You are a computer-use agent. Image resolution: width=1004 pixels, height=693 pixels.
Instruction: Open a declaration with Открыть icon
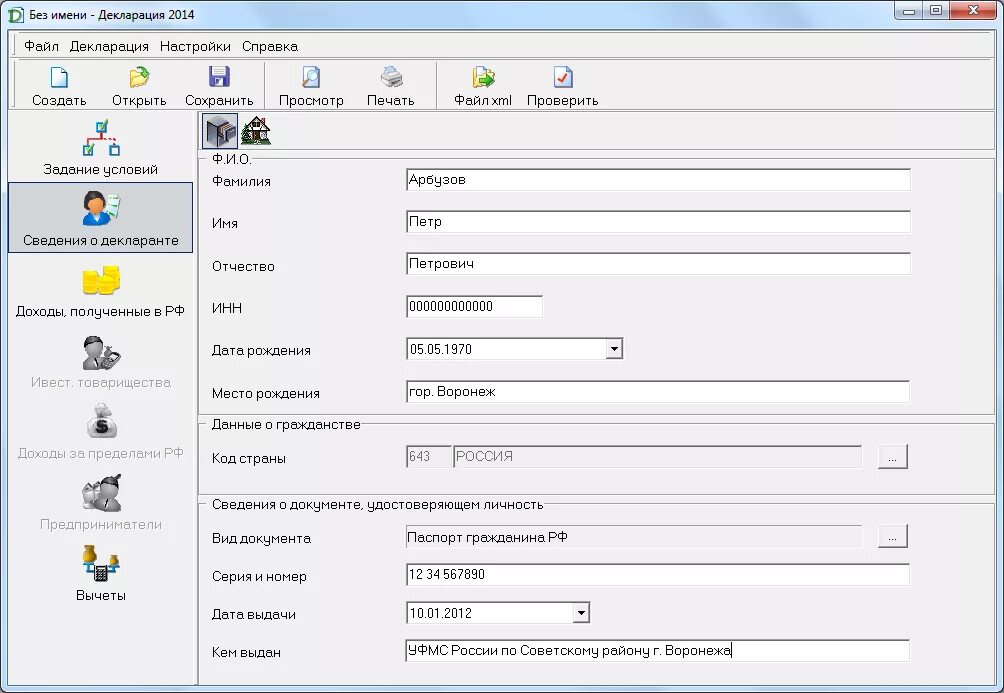(x=139, y=77)
